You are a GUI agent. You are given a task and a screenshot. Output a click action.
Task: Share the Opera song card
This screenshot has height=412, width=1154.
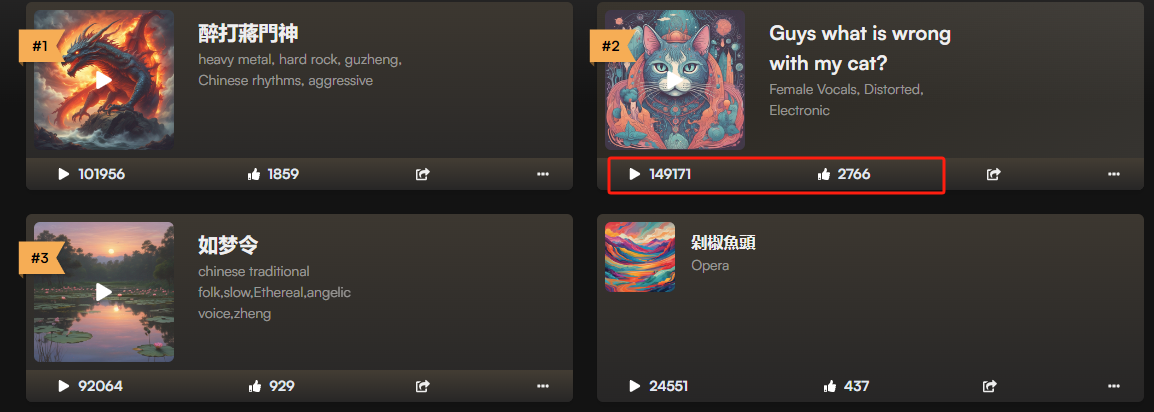[x=990, y=386]
